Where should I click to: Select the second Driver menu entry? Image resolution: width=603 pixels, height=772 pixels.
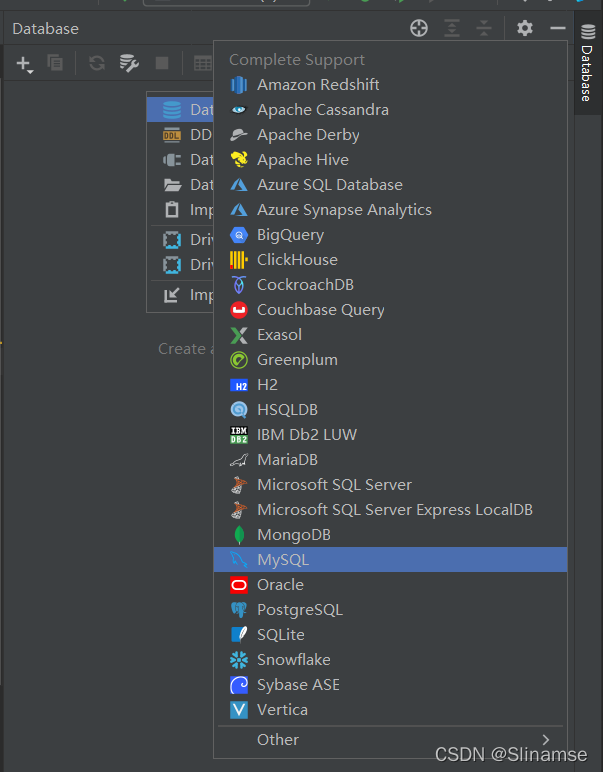pos(180,265)
